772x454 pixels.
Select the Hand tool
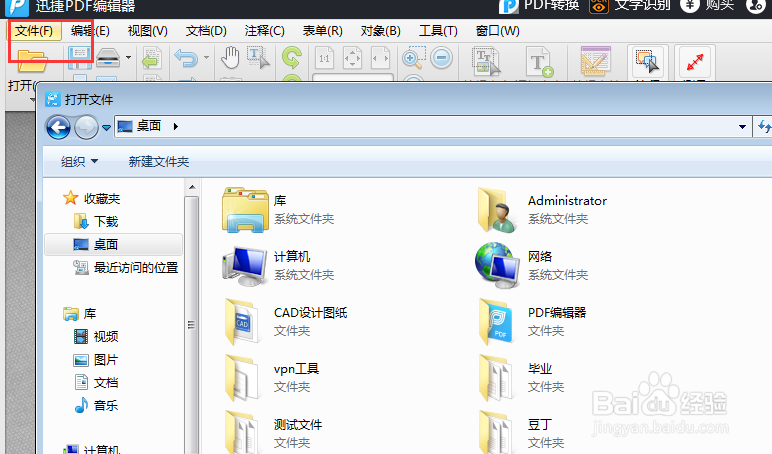pyautogui.click(x=230, y=58)
